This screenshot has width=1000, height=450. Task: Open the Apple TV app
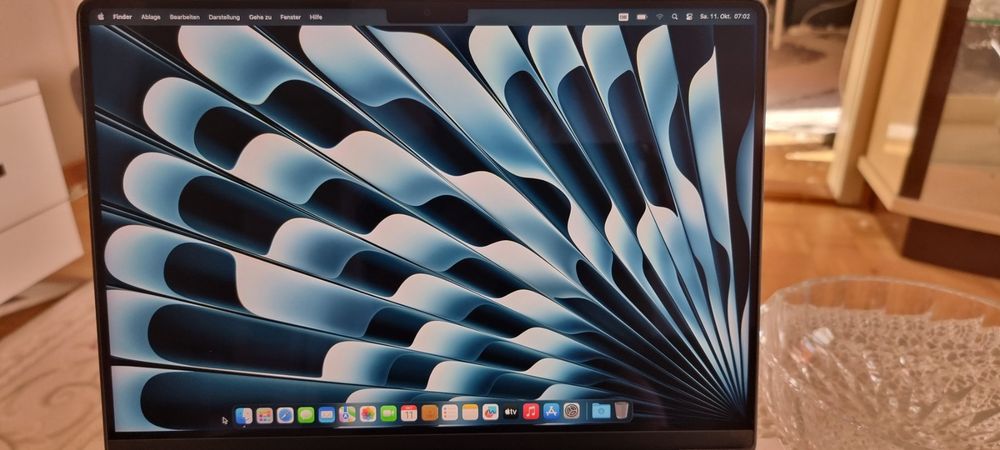(510, 412)
